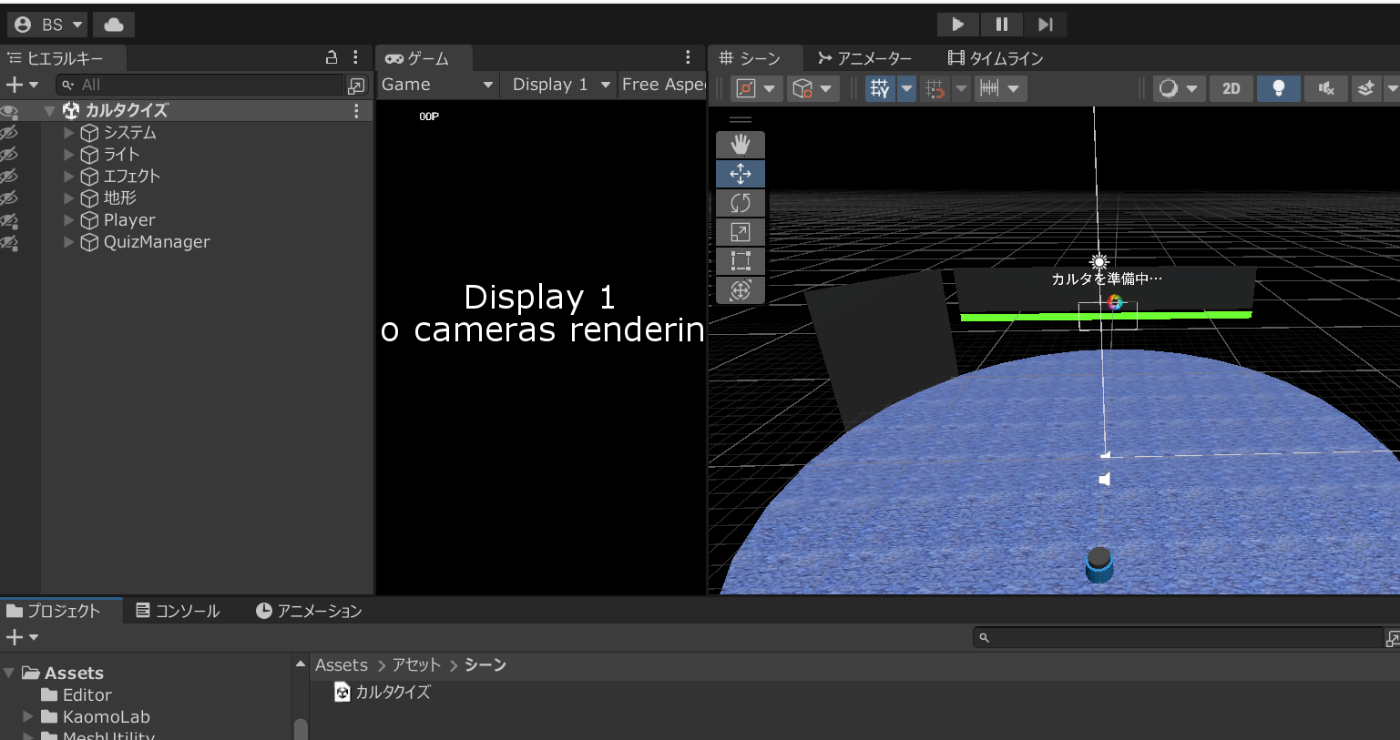
Task: Select Player in the hierarchy
Action: tap(129, 220)
